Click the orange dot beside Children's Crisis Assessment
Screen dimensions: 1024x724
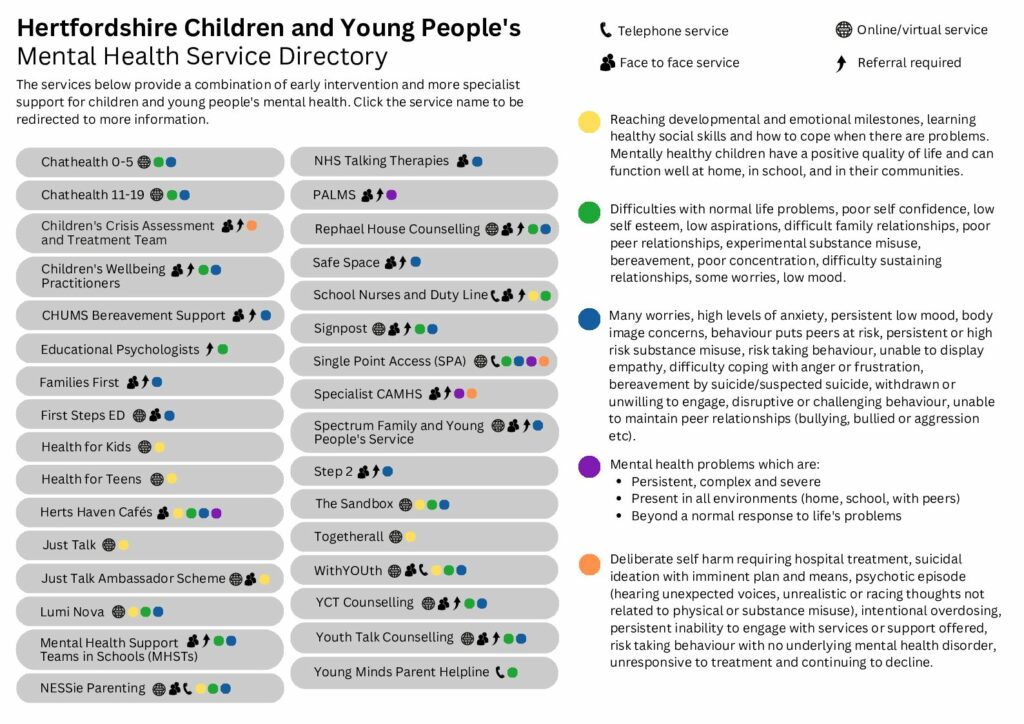[x=251, y=225]
